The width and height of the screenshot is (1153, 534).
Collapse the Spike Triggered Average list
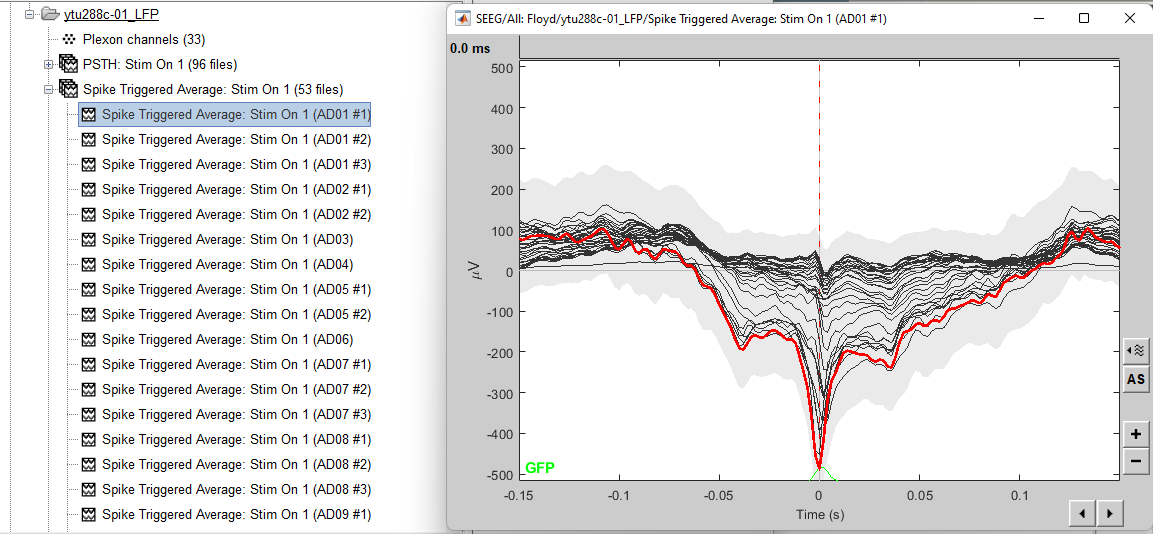point(48,89)
